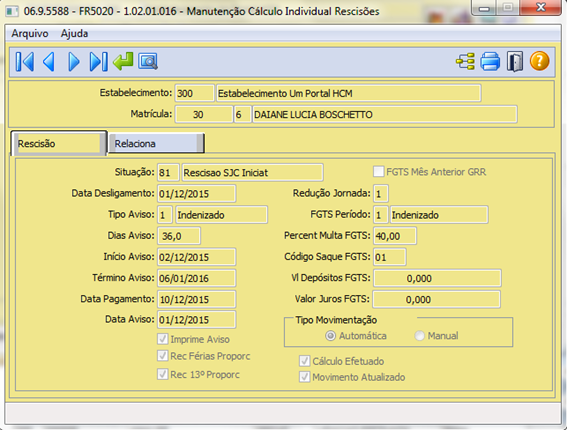The image size is (567, 430).
Task: Go to the first record icon
Action: coord(25,61)
